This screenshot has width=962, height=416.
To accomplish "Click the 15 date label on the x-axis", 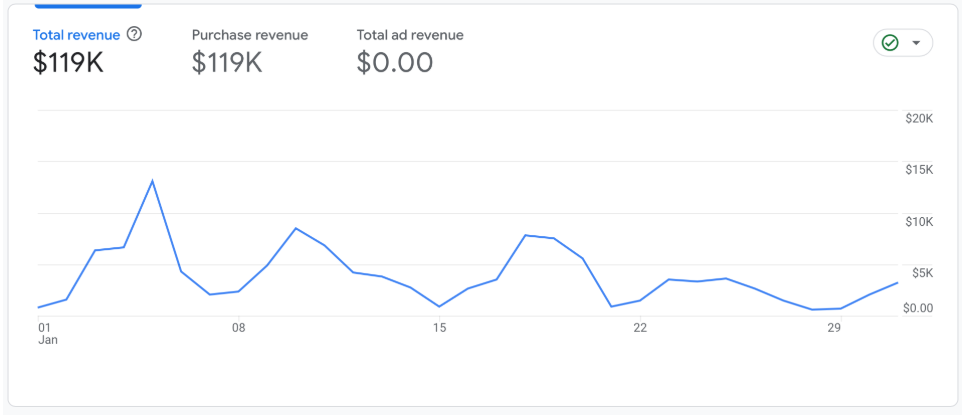I will 439,327.
